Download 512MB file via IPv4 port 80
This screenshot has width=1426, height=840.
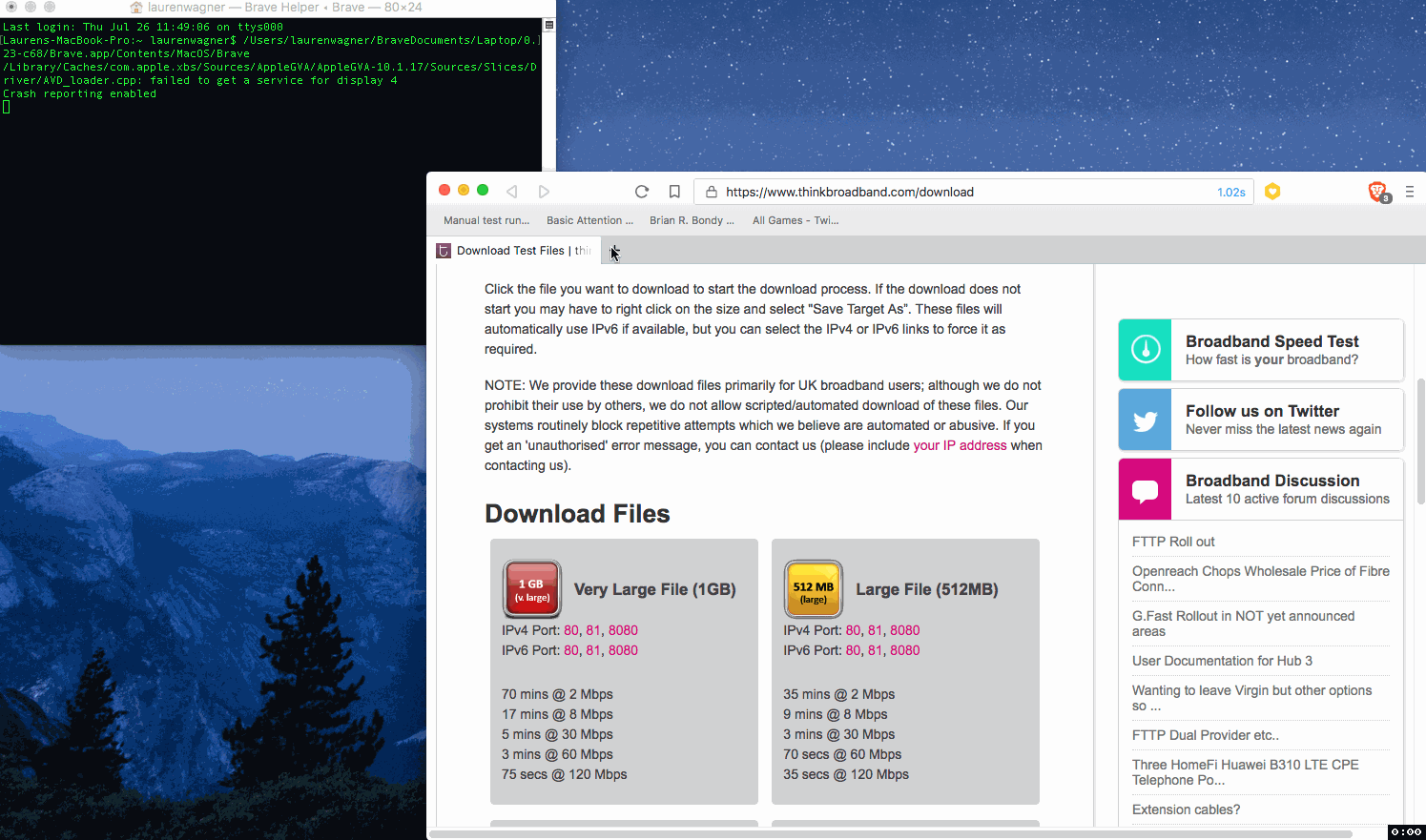(853, 630)
